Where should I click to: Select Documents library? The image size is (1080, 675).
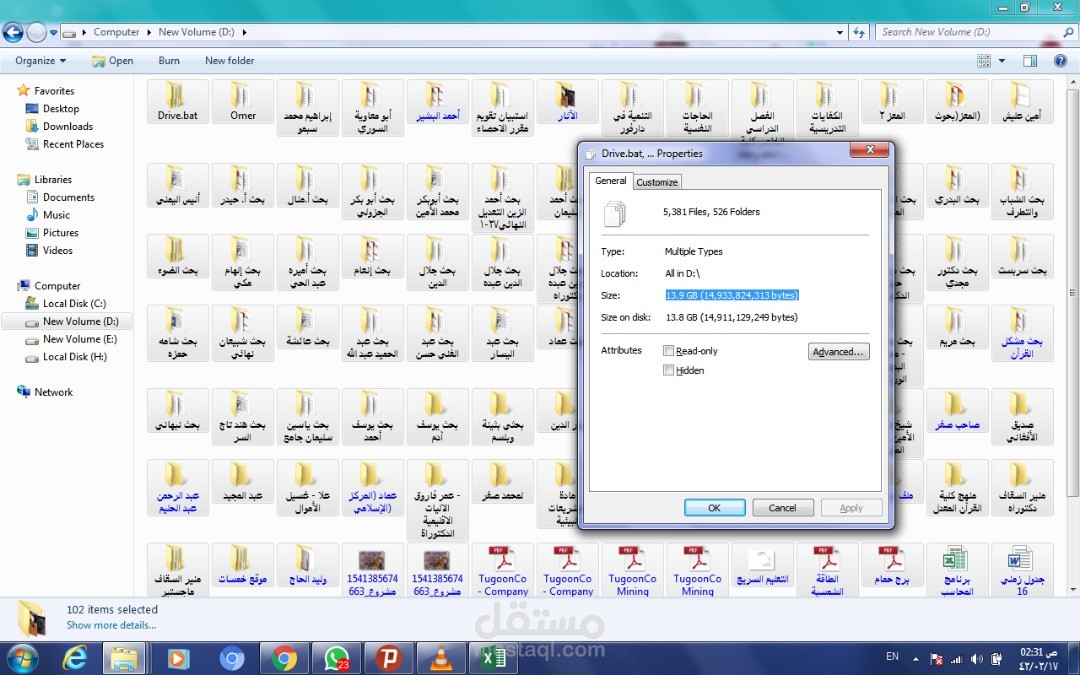pos(68,197)
